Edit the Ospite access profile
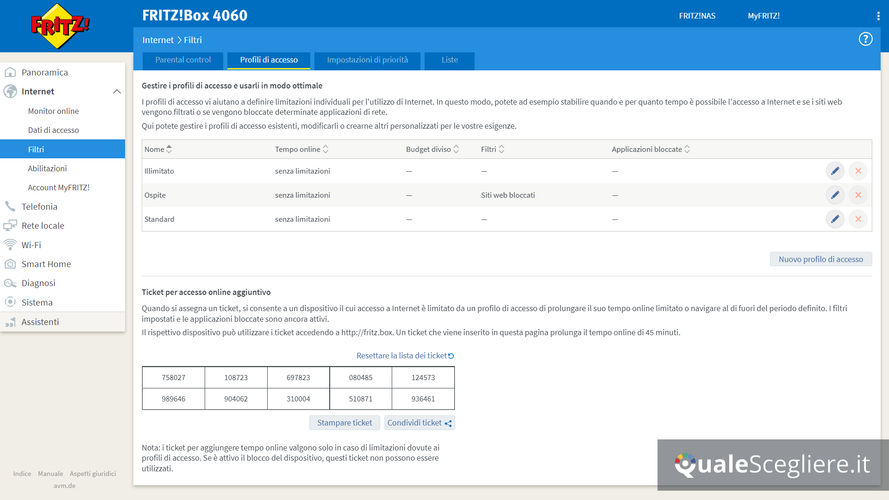Image resolution: width=889 pixels, height=500 pixels. [x=835, y=195]
